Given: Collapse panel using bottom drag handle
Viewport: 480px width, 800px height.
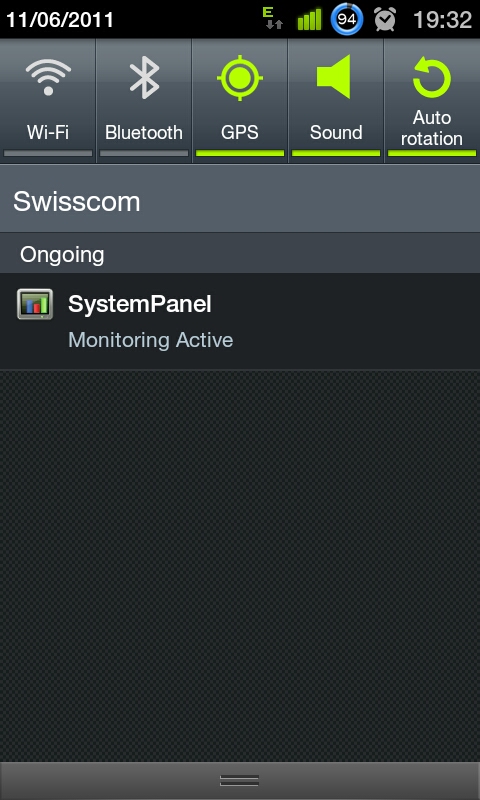Looking at the screenshot, I should coord(240,781).
